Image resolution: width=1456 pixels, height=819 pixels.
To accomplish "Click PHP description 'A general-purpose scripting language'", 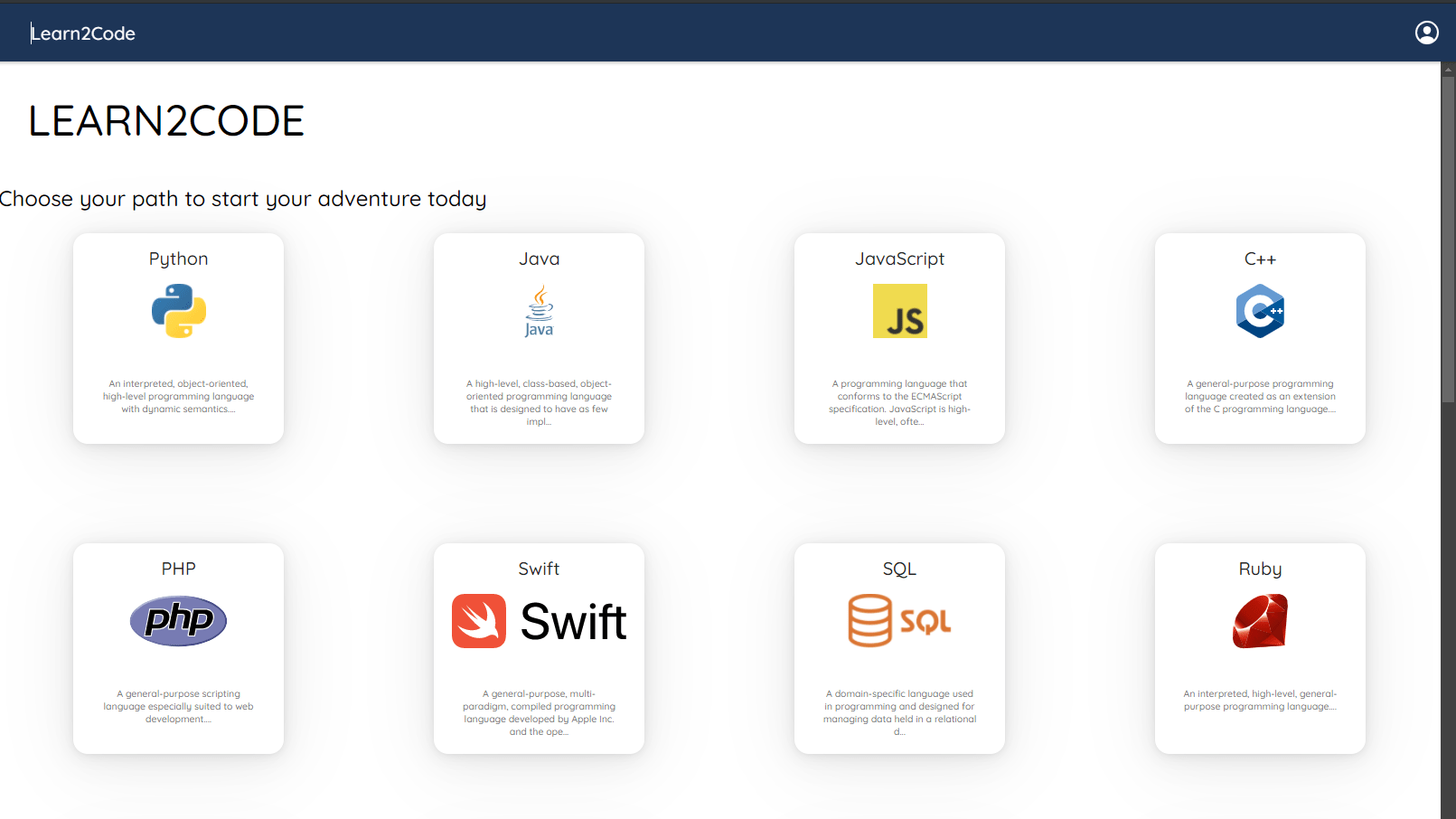I will (179, 707).
